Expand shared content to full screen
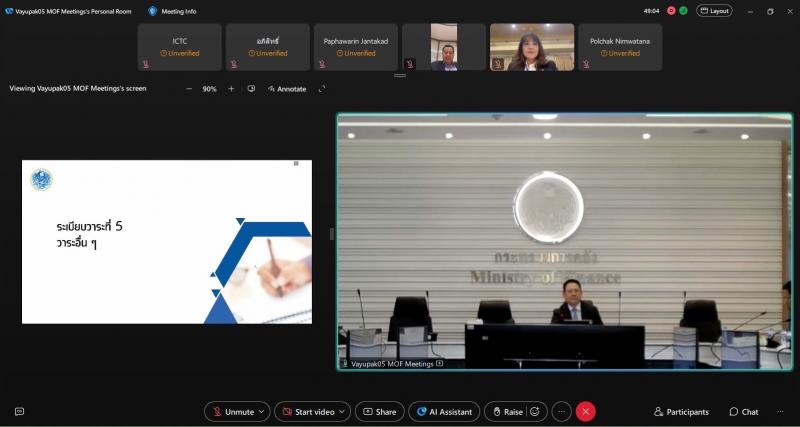Image resolution: width=800 pixels, height=427 pixels. 322,89
